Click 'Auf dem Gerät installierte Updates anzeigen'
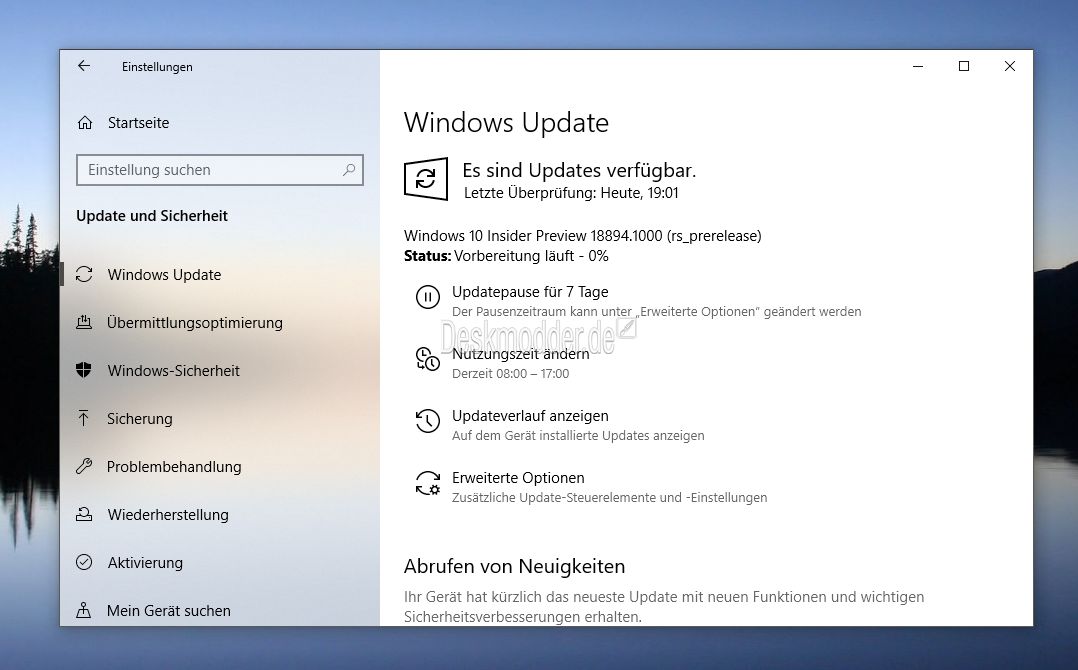 click(578, 436)
